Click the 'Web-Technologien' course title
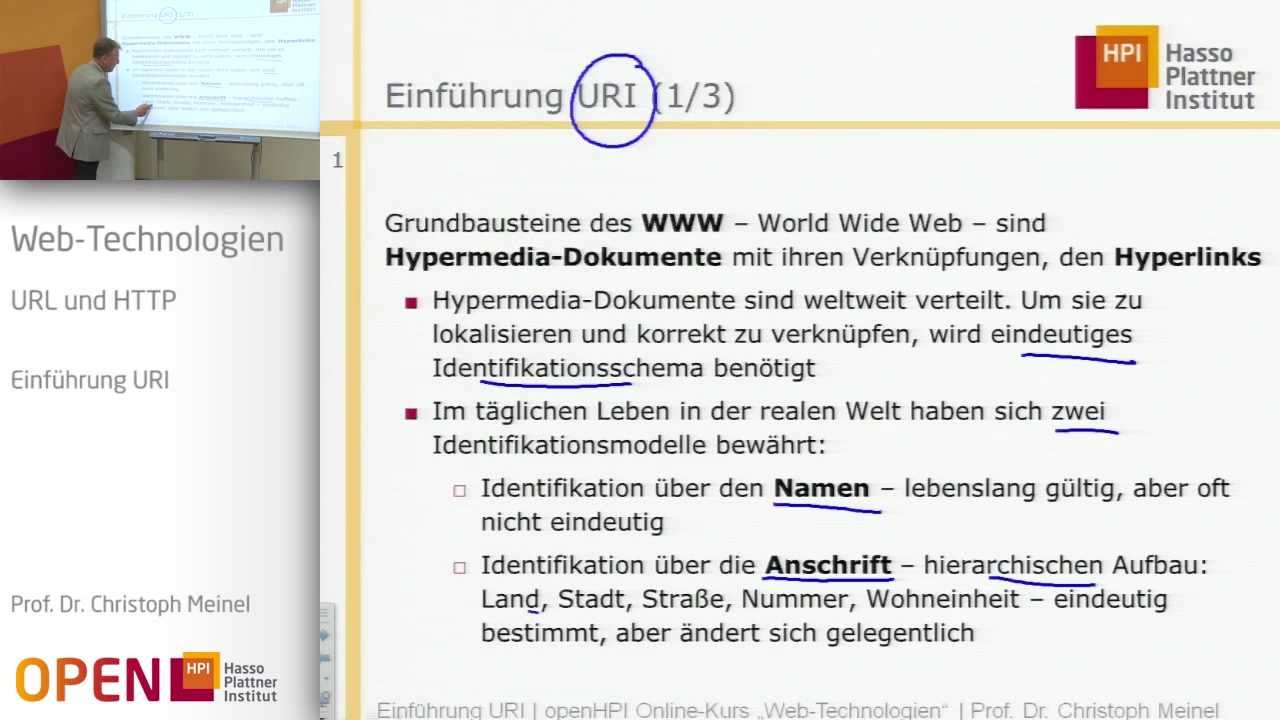Screen dimensions: 1280x720 coord(148,239)
